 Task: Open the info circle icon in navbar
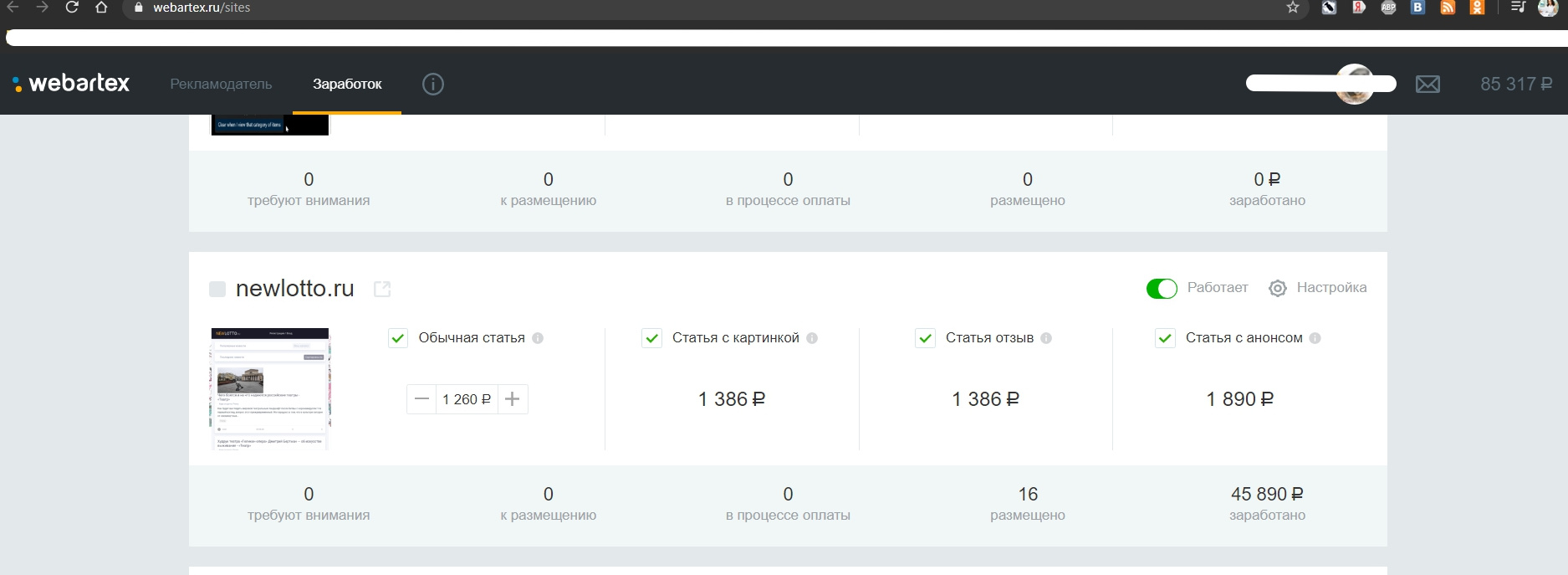tap(433, 84)
